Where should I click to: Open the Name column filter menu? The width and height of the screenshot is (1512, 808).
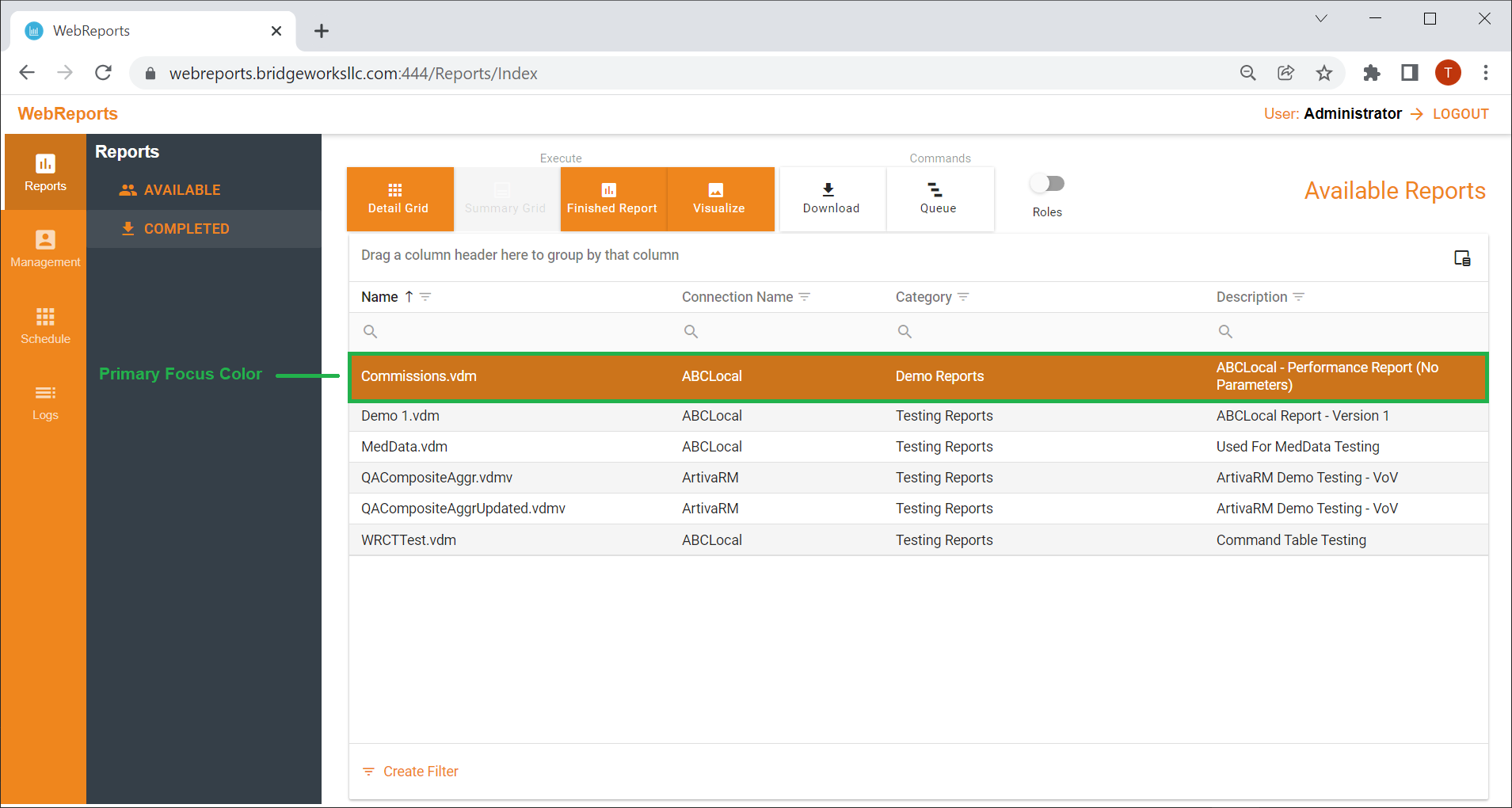pos(425,297)
